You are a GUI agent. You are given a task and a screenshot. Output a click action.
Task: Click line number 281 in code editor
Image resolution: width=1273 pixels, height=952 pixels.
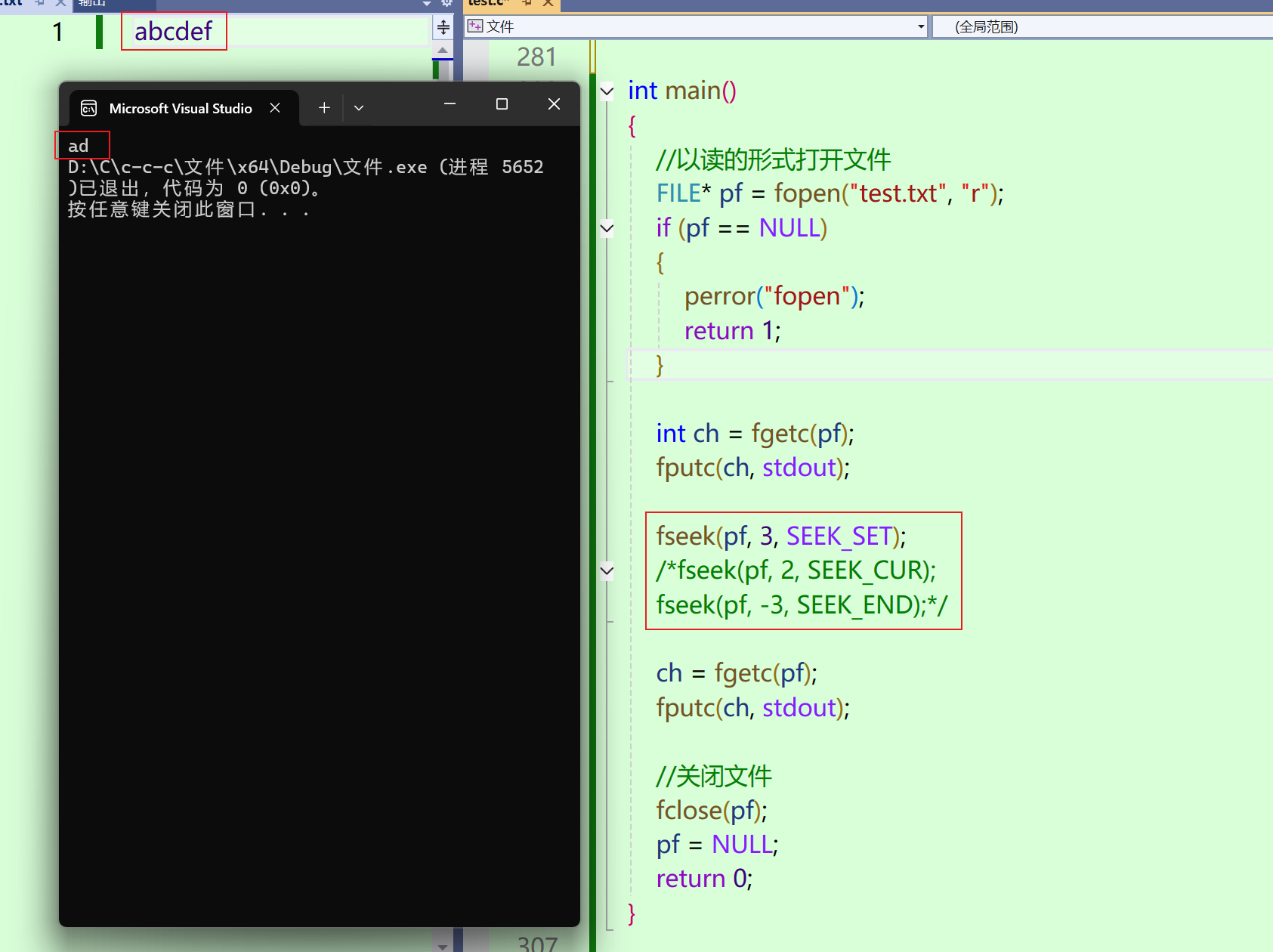536,57
